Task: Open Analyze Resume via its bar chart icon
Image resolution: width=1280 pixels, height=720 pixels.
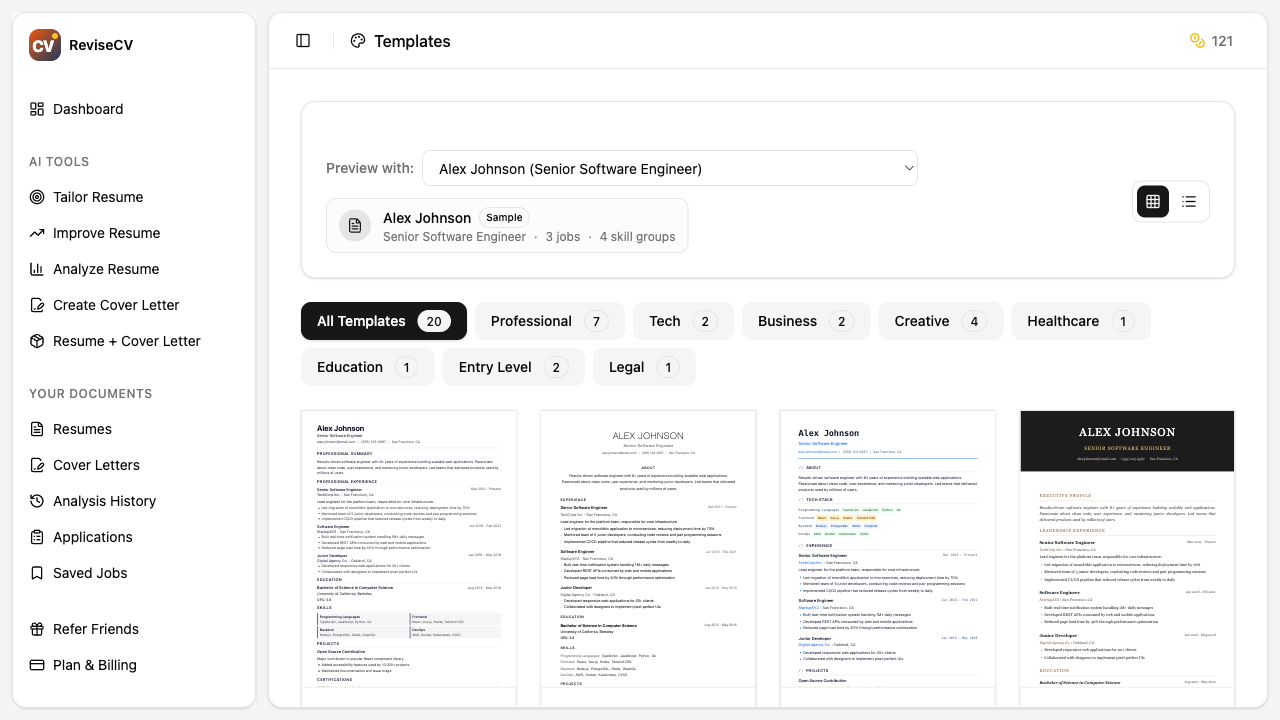Action: tap(34, 269)
